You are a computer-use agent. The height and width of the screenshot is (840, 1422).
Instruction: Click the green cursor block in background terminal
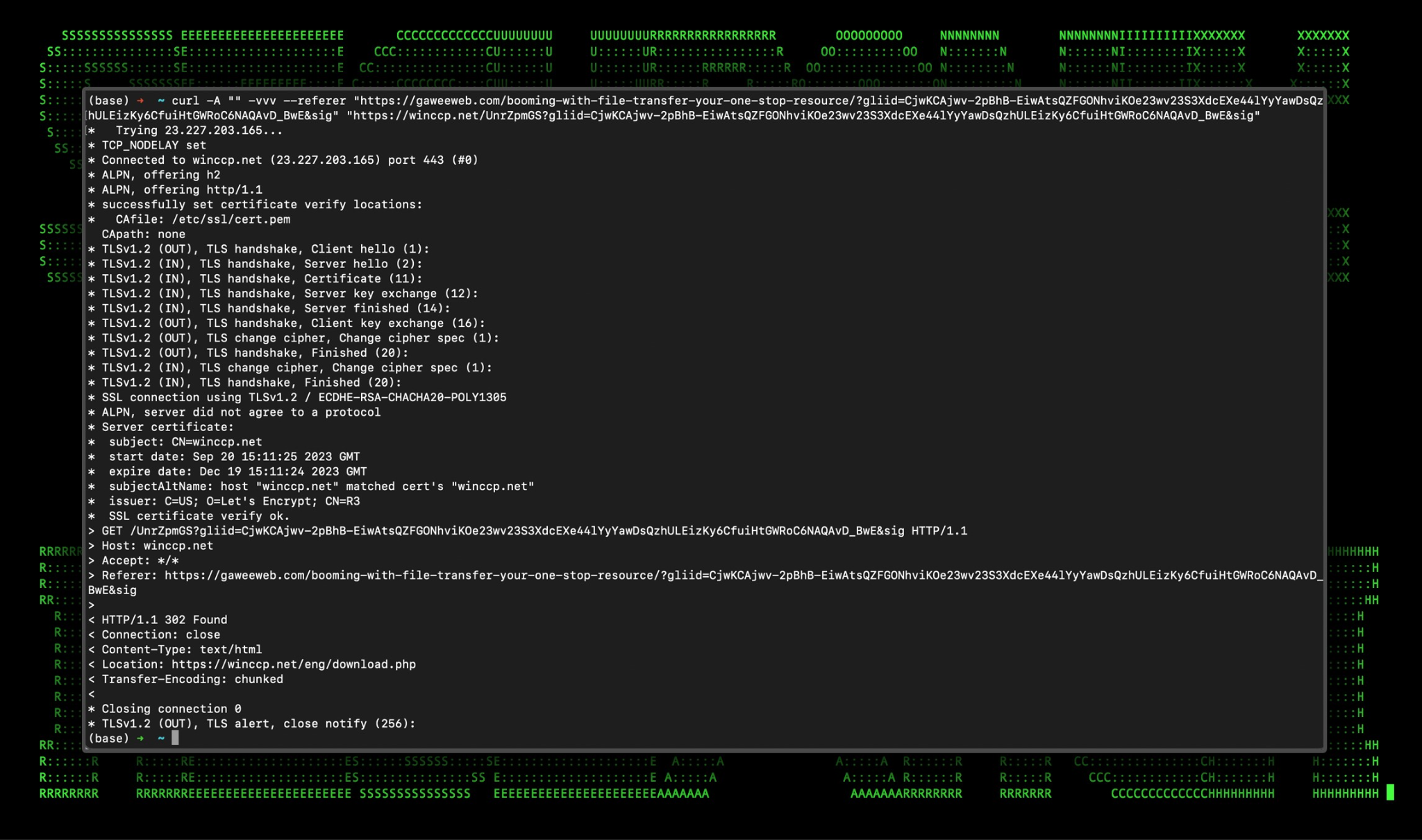point(1389,793)
